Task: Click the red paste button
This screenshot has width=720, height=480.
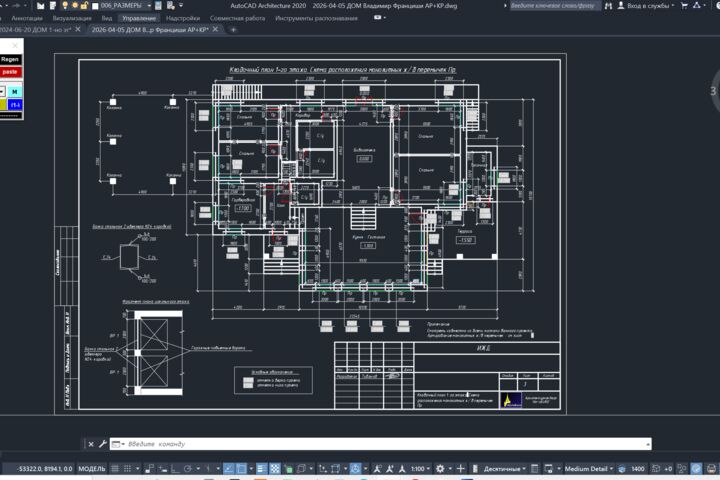Action: 10,72
